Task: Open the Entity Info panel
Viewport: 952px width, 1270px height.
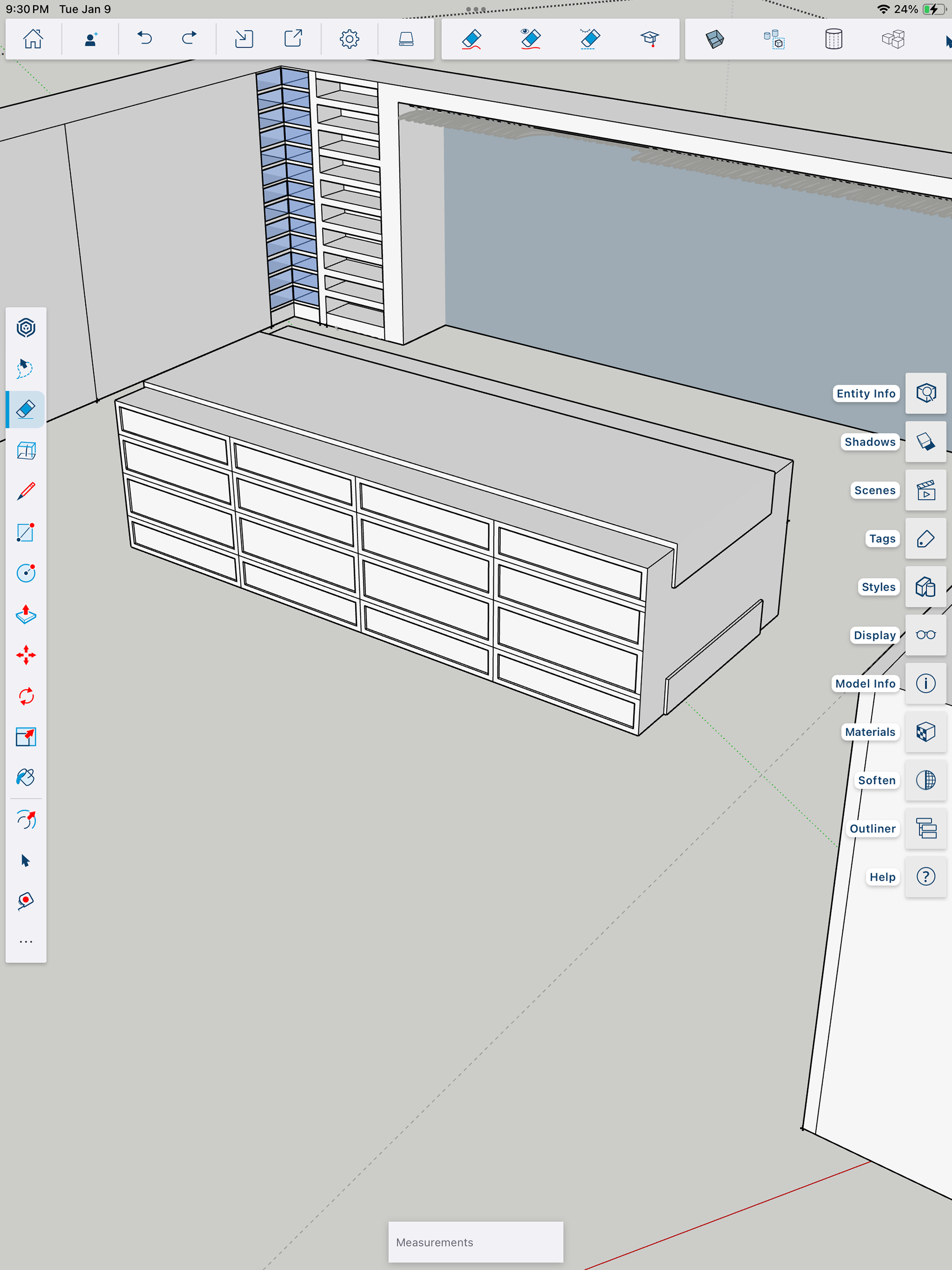Action: pos(926,393)
